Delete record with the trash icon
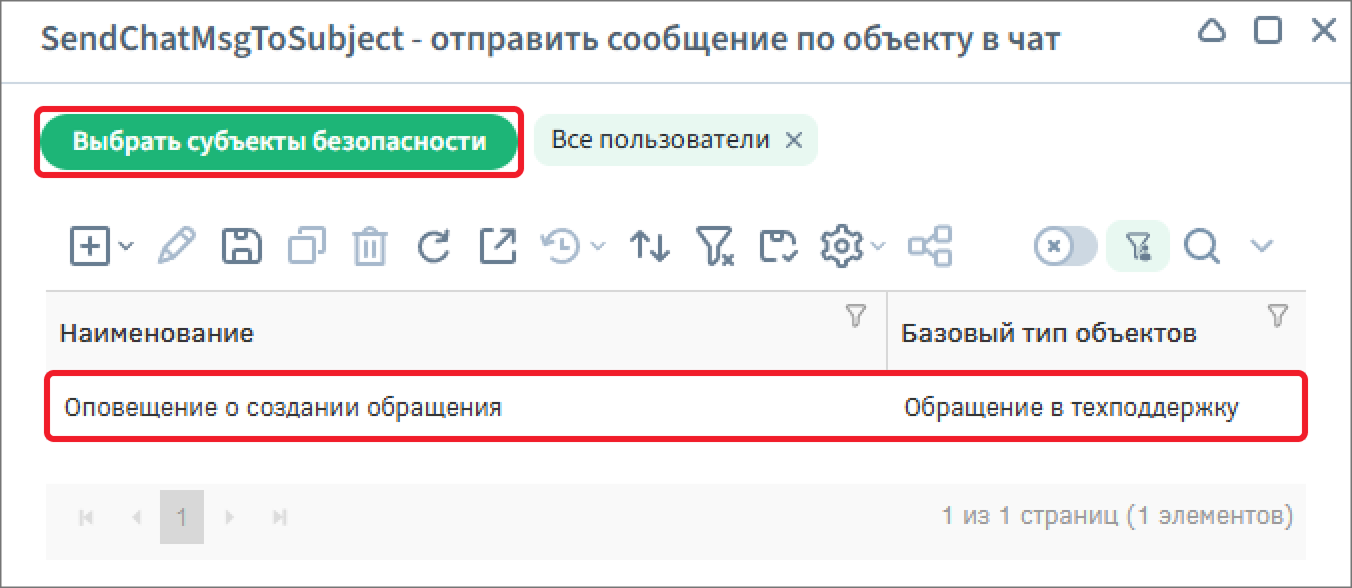The height and width of the screenshot is (588, 1352). coord(369,246)
